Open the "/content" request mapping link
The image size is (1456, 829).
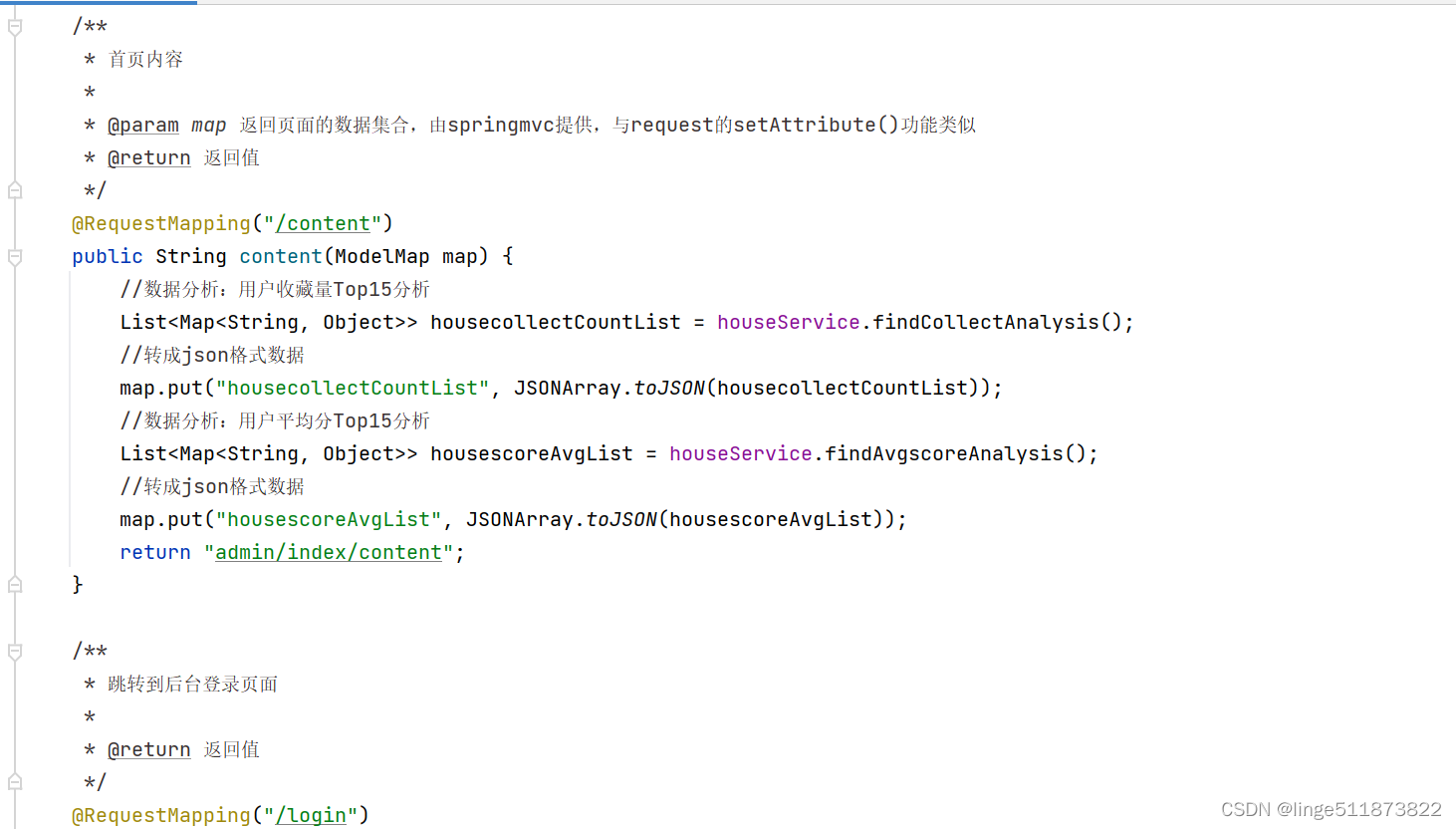(323, 224)
